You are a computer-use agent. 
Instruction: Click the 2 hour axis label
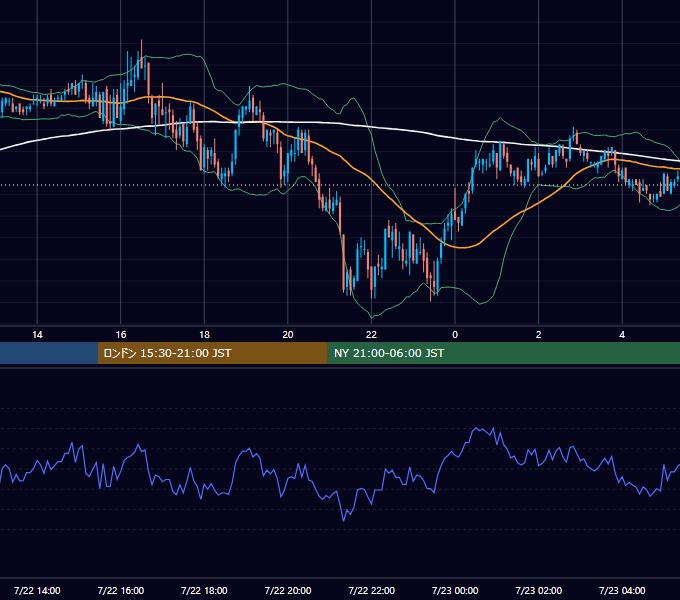point(539,335)
